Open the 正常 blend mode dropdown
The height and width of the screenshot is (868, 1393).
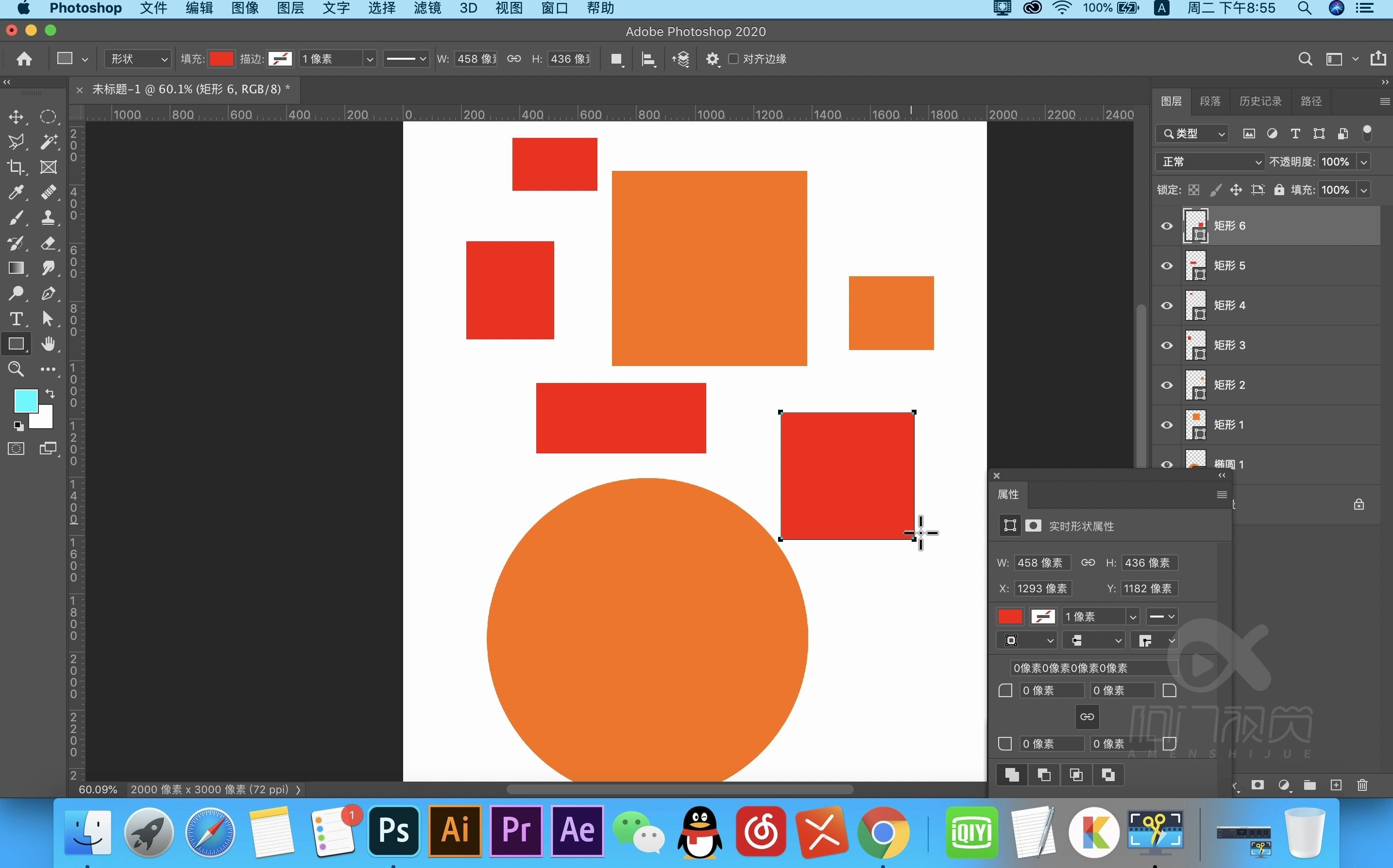(1210, 162)
